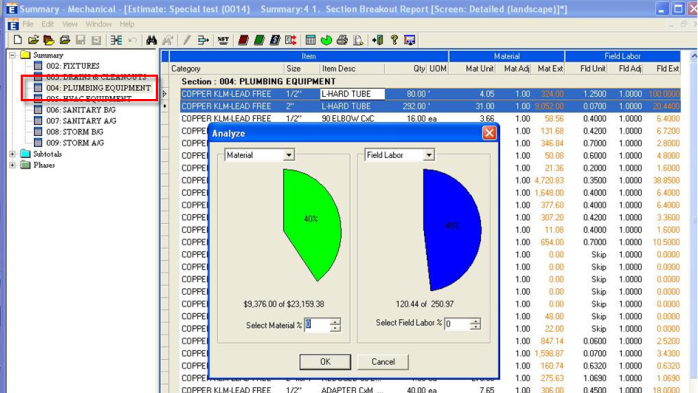Expand the Subtotals tree node
This screenshot has width=698, height=393.
[12, 154]
